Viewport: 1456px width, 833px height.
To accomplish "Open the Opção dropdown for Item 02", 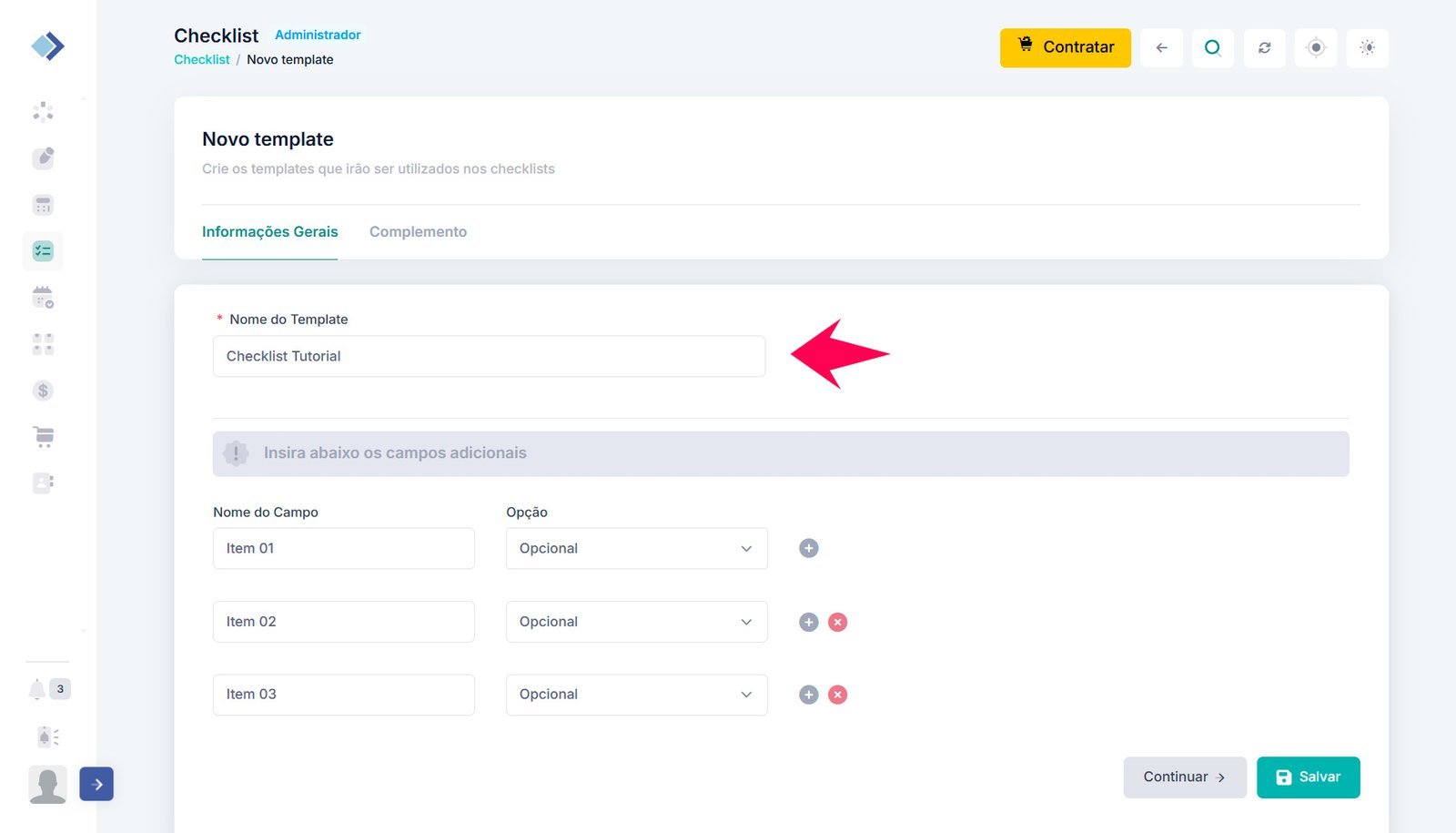I will click(636, 622).
